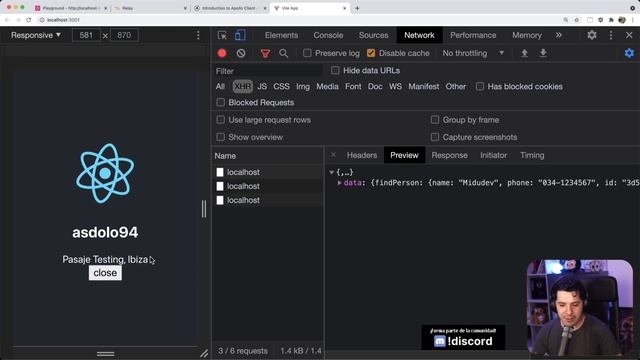The image size is (640, 360).
Task: Filter requests by Img
Action: 303,87
